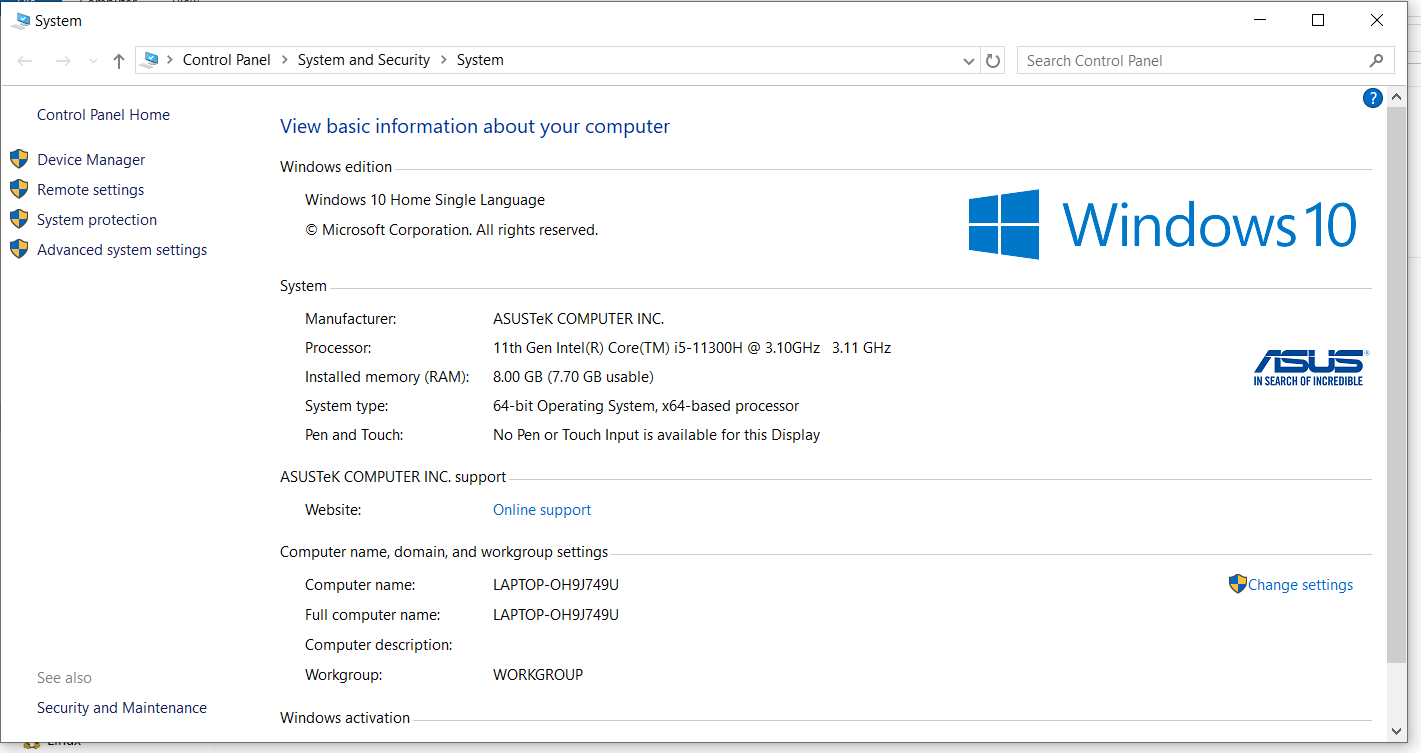The height and width of the screenshot is (753, 1421).
Task: Go to System and Security breadcrumb
Action: pyautogui.click(x=364, y=60)
